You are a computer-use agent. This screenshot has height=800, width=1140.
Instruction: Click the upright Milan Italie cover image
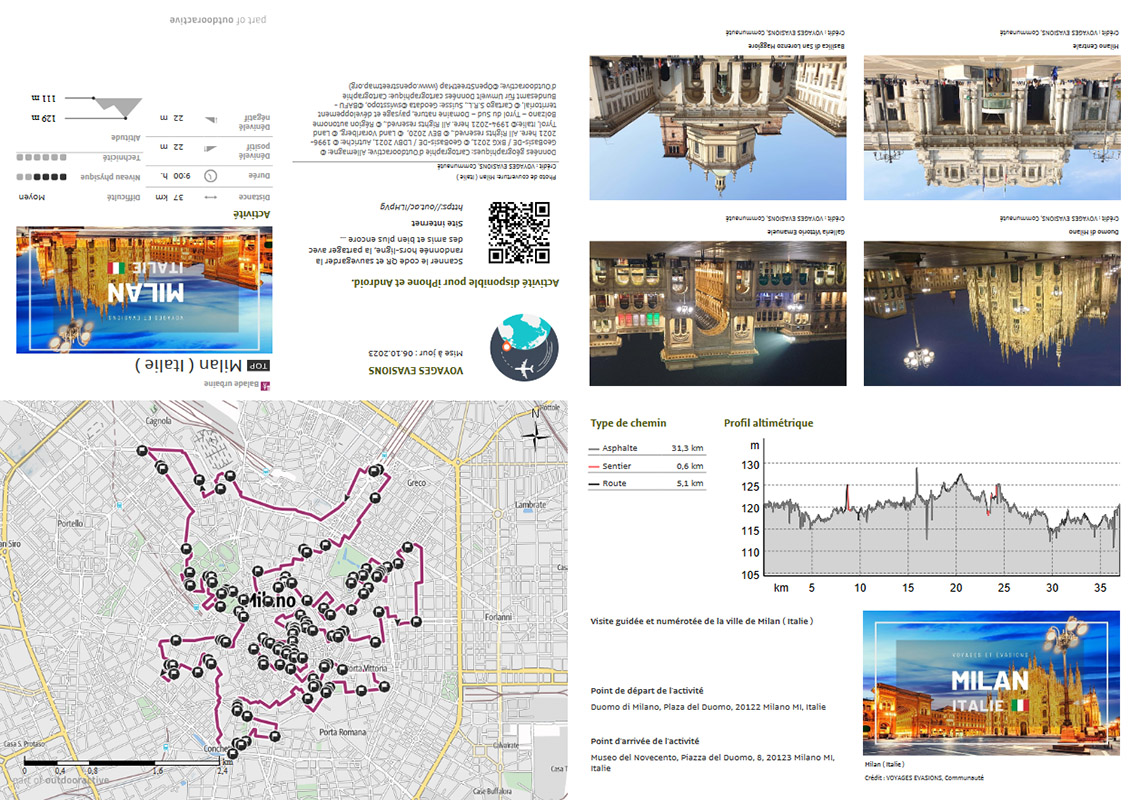991,683
